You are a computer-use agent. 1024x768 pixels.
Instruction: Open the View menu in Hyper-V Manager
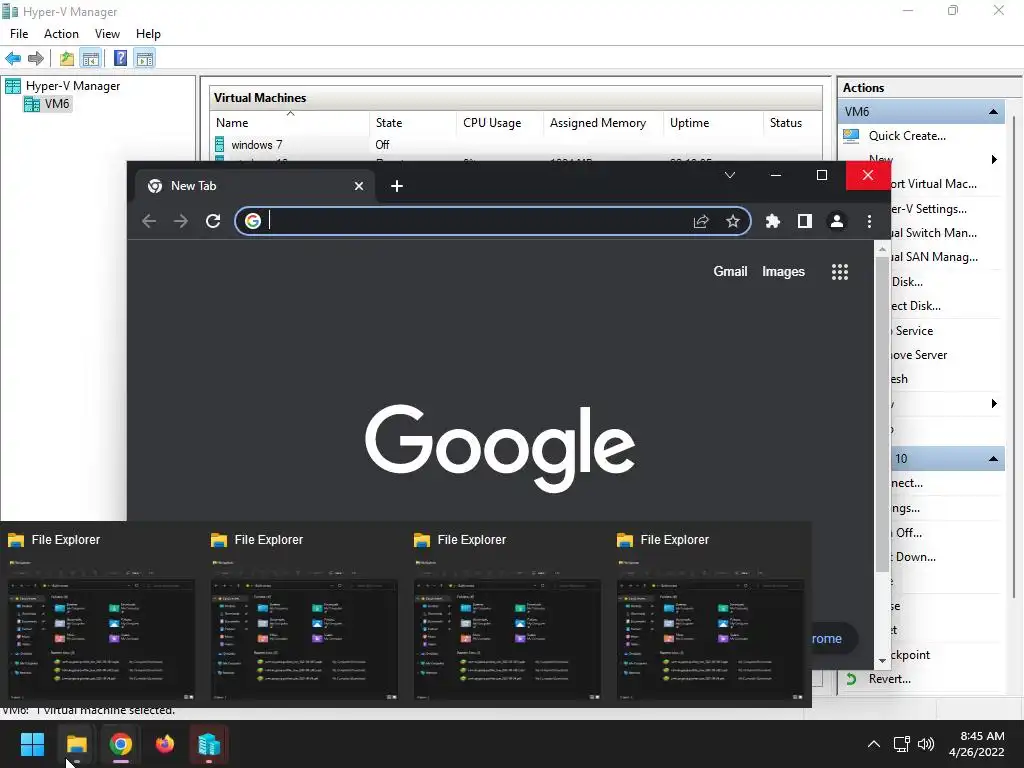coord(107,34)
